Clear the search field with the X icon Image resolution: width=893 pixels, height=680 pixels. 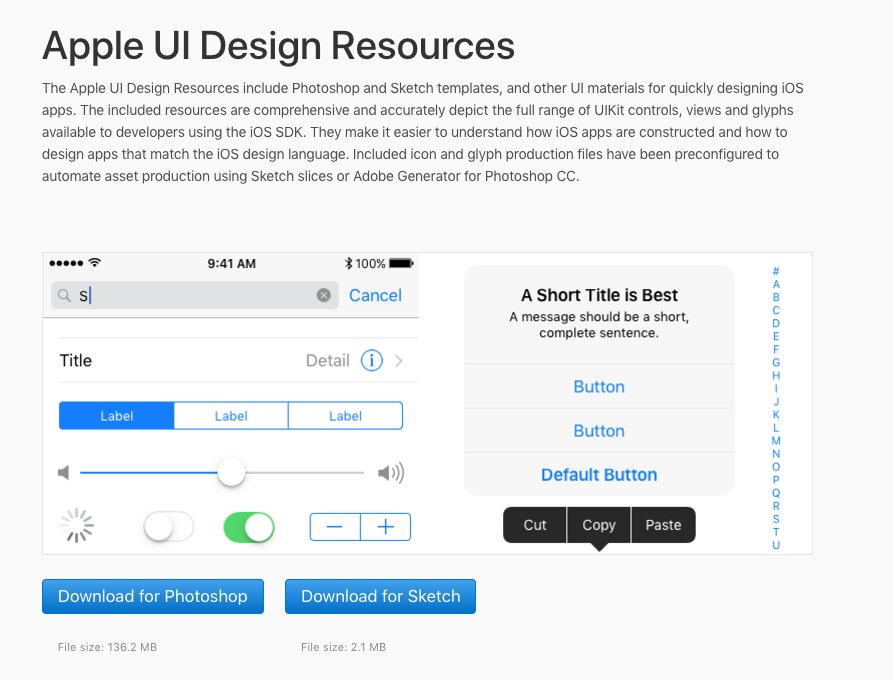coord(323,295)
